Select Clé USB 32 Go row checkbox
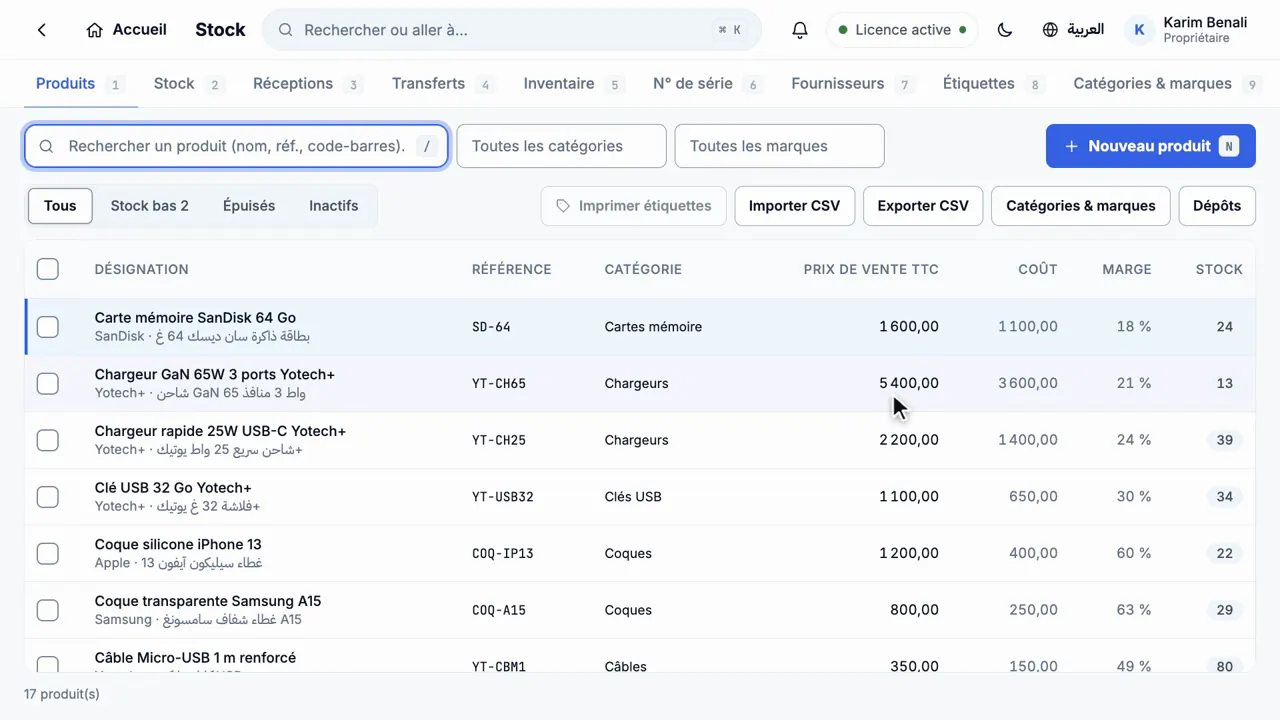 [48, 497]
